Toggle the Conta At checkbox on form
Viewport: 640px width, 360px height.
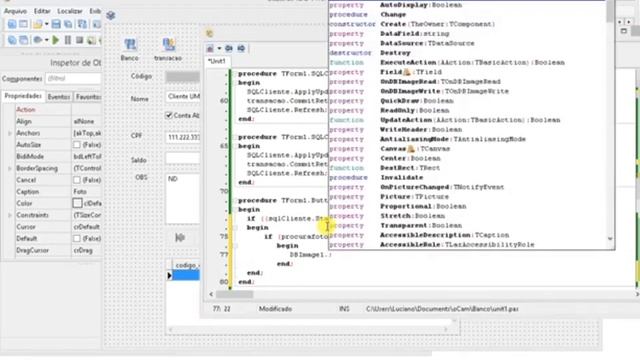coord(169,116)
